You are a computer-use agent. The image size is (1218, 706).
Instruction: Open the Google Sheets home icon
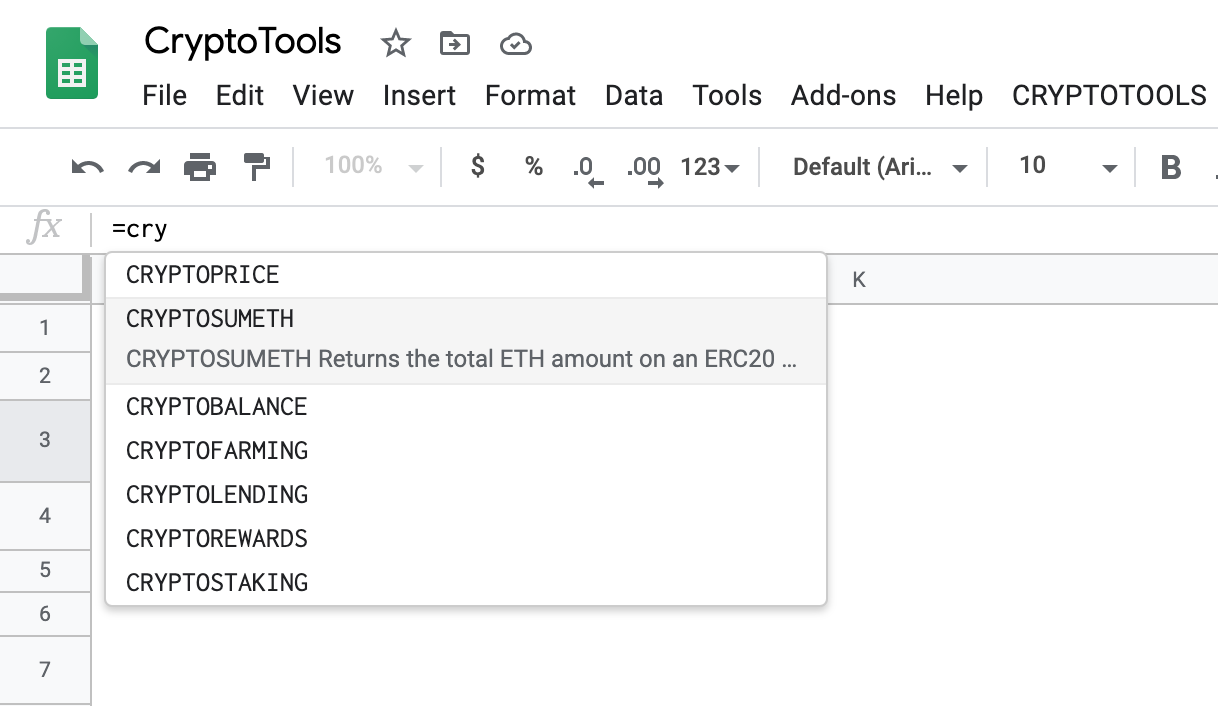click(x=72, y=62)
